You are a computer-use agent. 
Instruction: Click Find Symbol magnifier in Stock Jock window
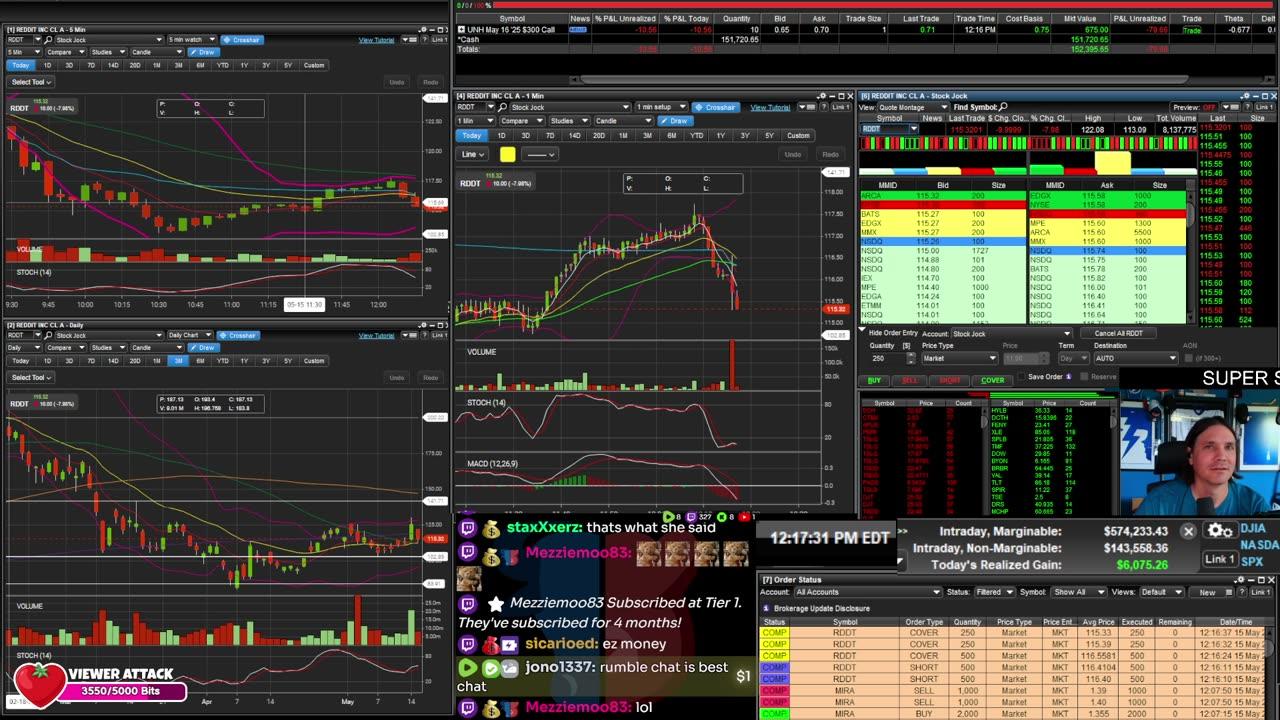[x=1003, y=107]
